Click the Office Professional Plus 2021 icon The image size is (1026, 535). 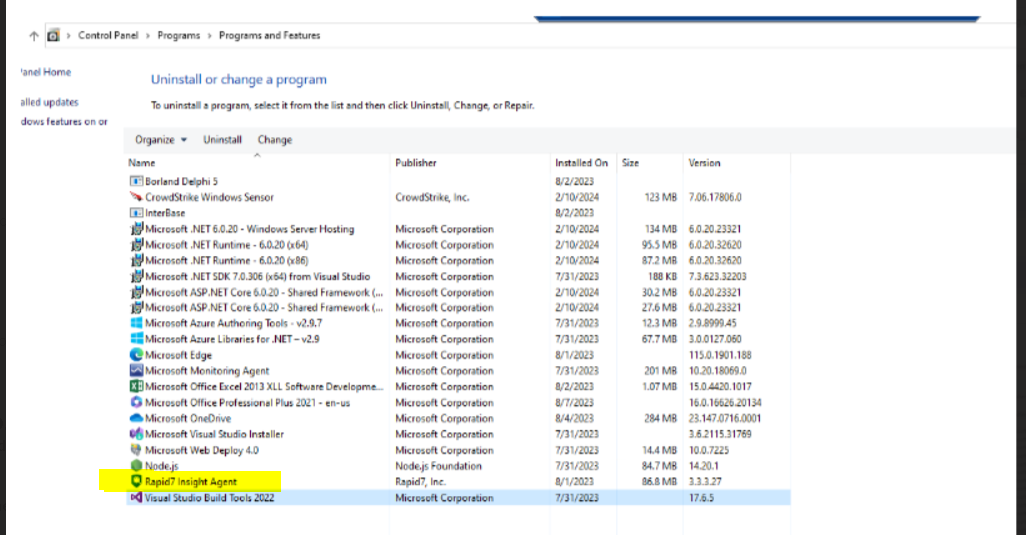coord(136,402)
